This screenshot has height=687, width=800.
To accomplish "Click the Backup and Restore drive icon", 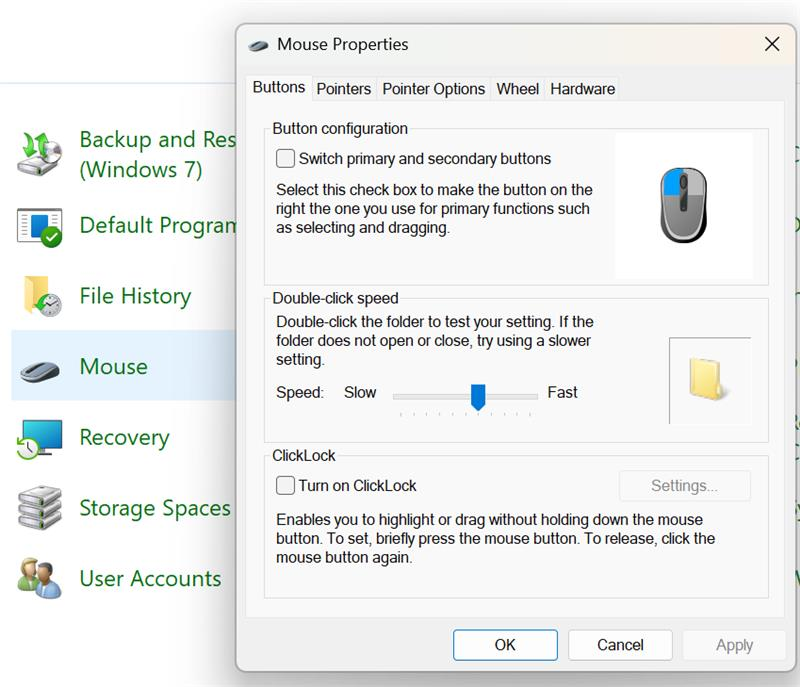I will click(39, 154).
